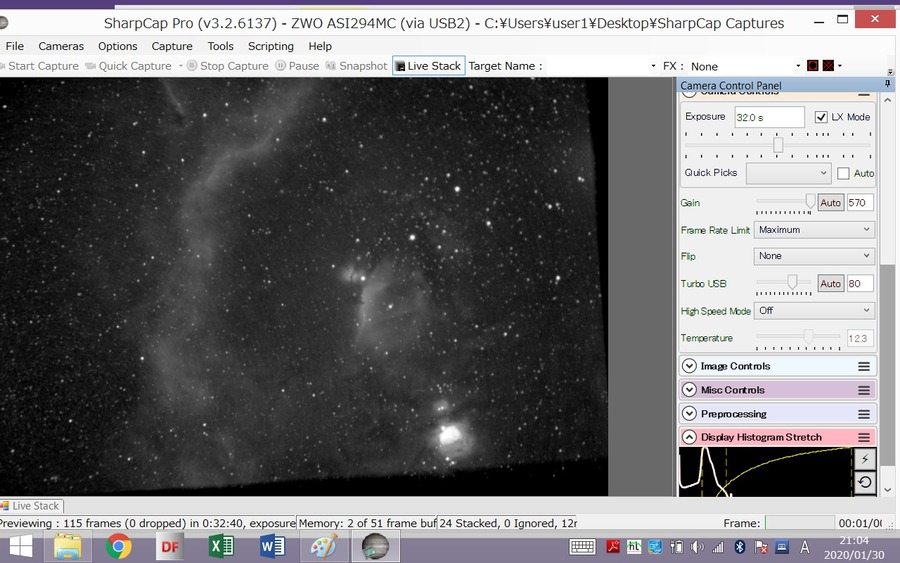This screenshot has width=900, height=563.
Task: Click the SharpCap planet taskbar icon
Action: pos(375,546)
